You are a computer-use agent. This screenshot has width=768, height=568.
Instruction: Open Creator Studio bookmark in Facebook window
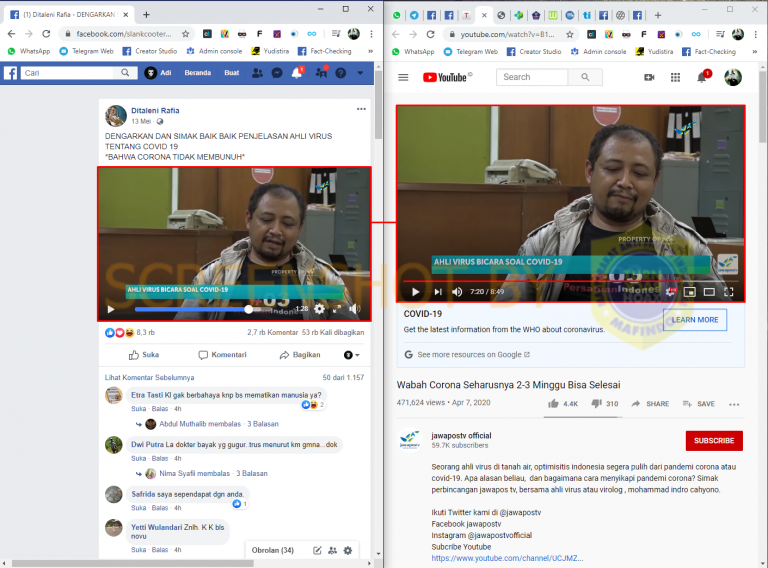[150, 51]
